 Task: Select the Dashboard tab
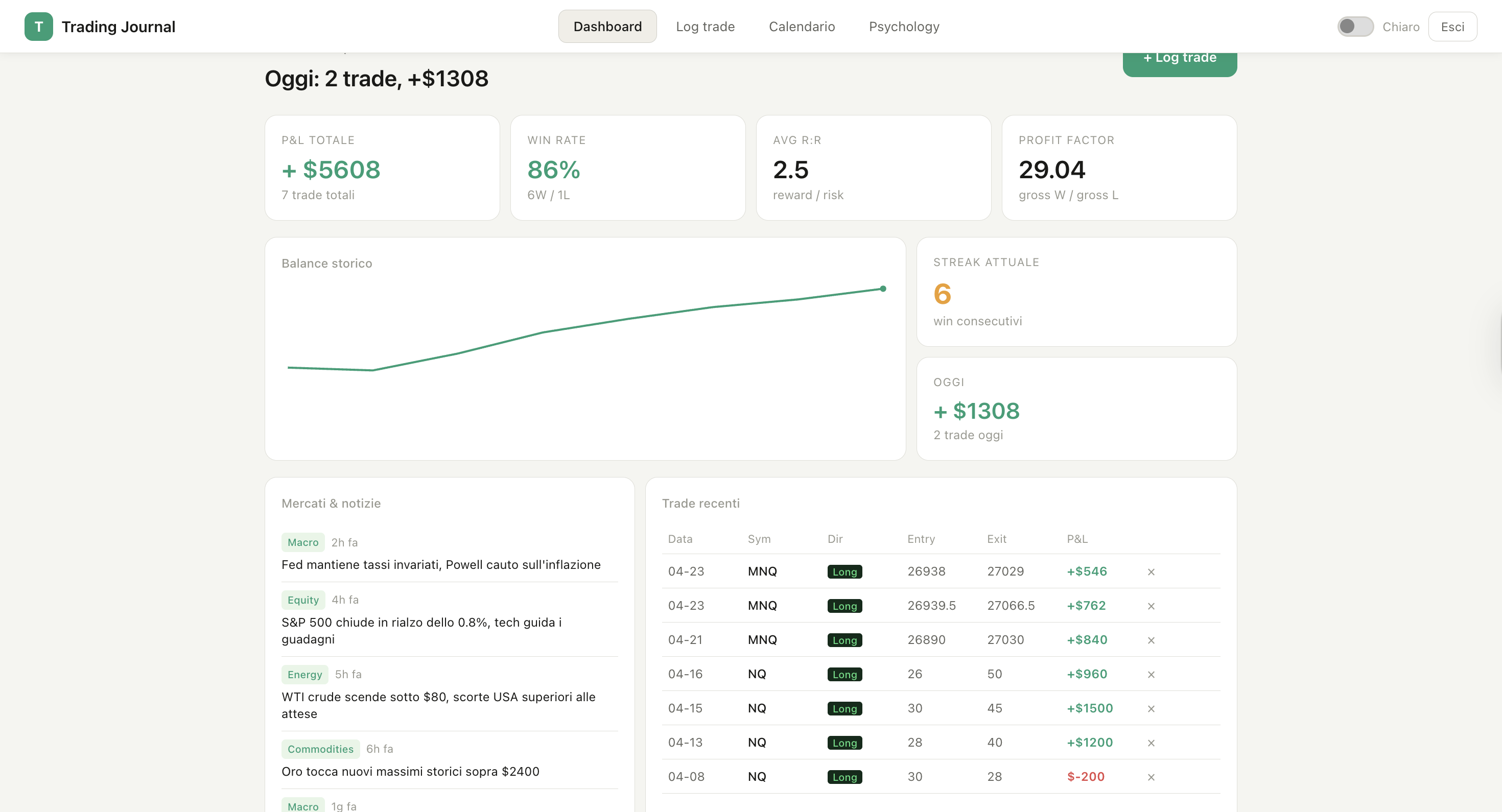coord(607,26)
